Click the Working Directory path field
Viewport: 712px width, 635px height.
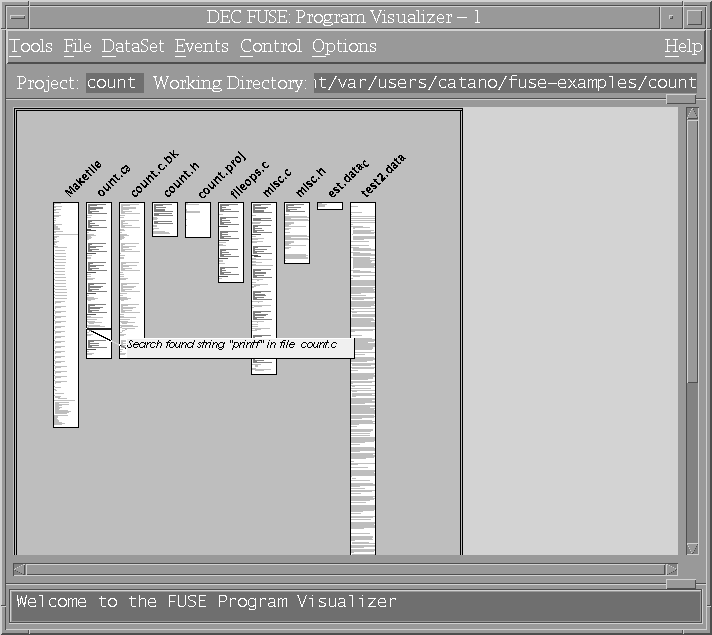(504, 83)
